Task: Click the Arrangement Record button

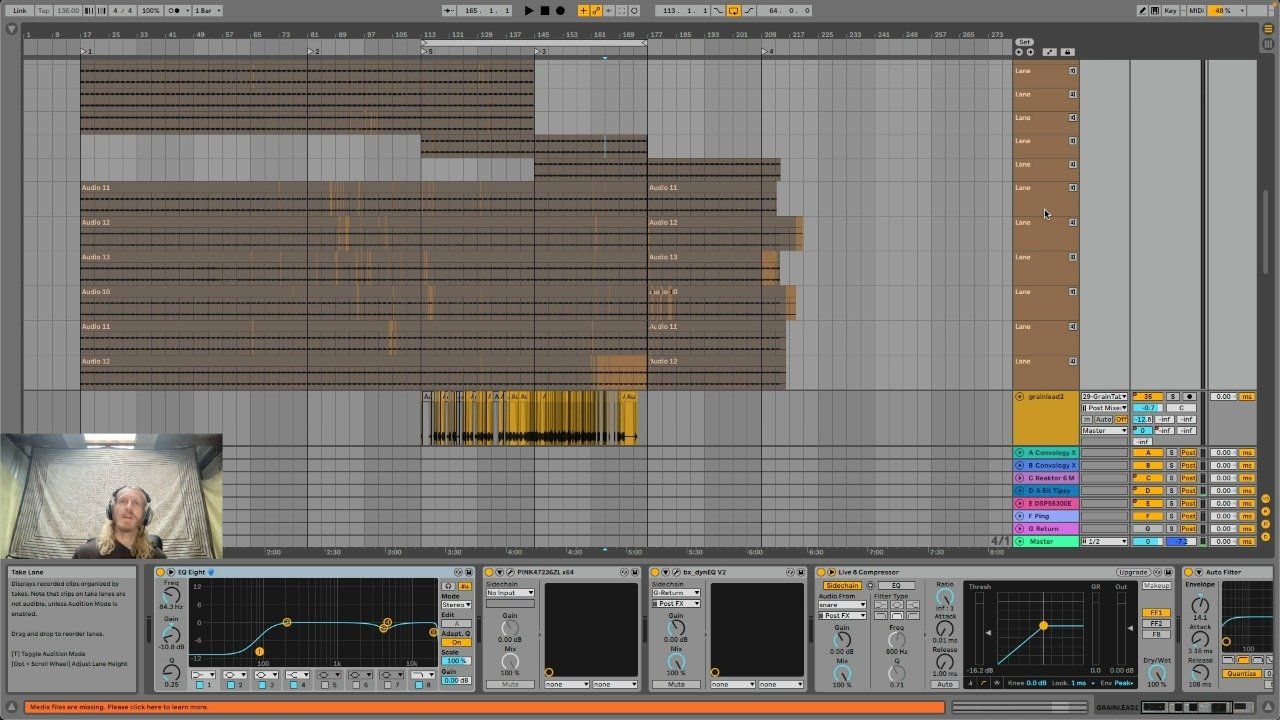Action: (x=560, y=11)
